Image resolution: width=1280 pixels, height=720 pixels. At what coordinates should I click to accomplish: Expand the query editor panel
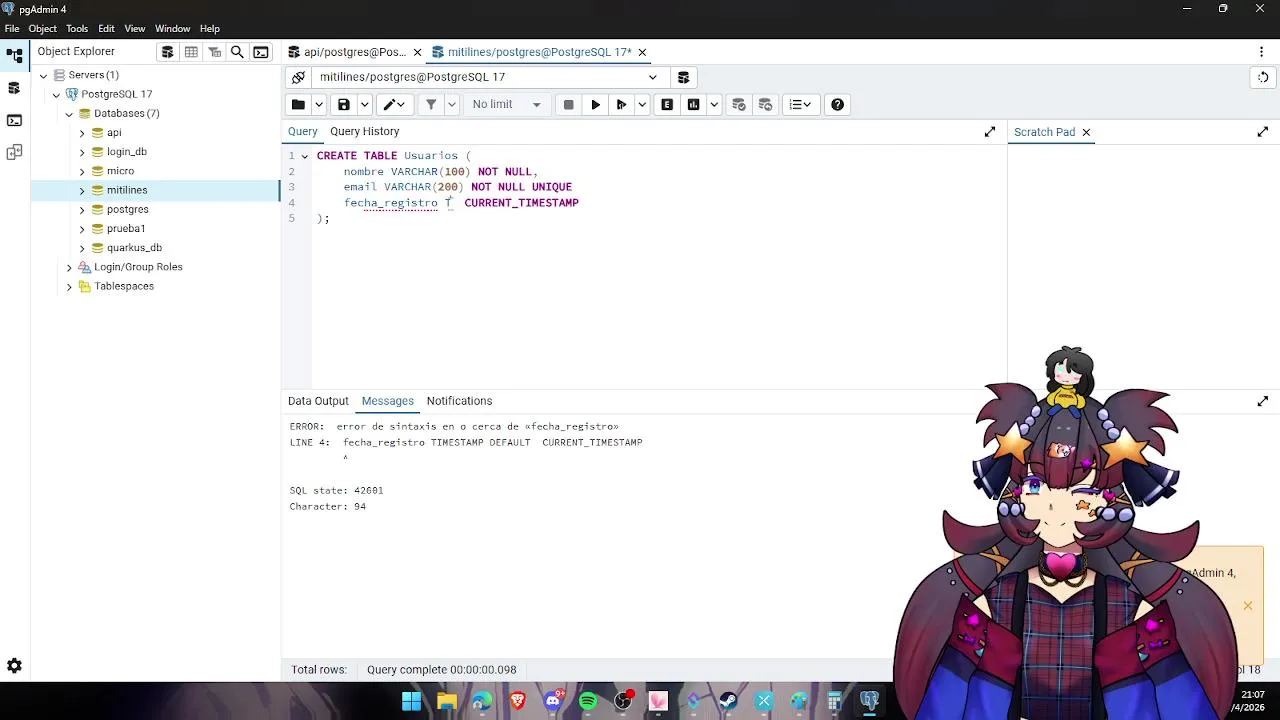coord(990,131)
